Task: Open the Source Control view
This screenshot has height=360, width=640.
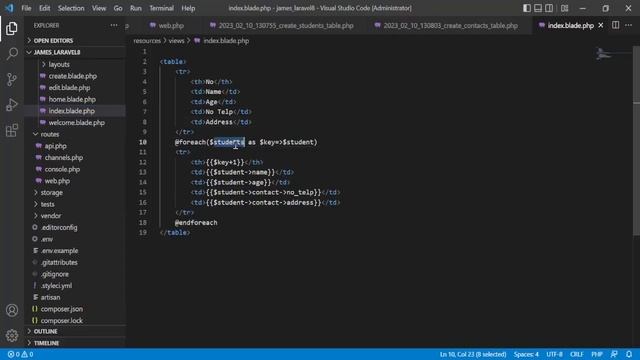Action: click(x=12, y=79)
